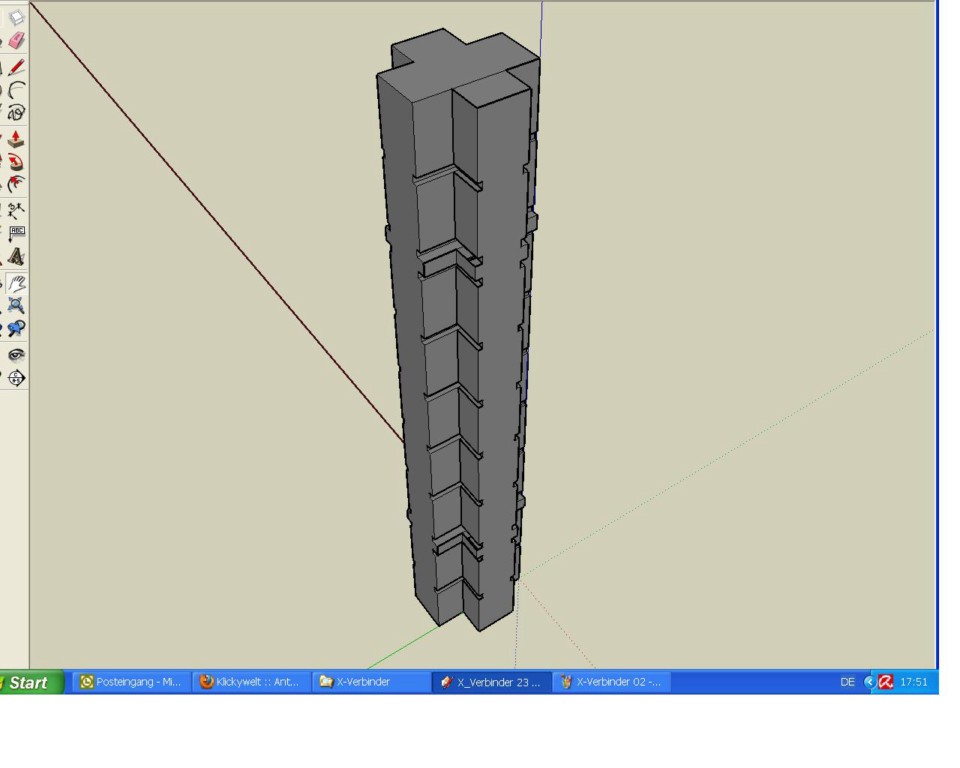This screenshot has height=768, width=960.
Task: Select the Offset tool
Action: pyautogui.click(x=16, y=184)
